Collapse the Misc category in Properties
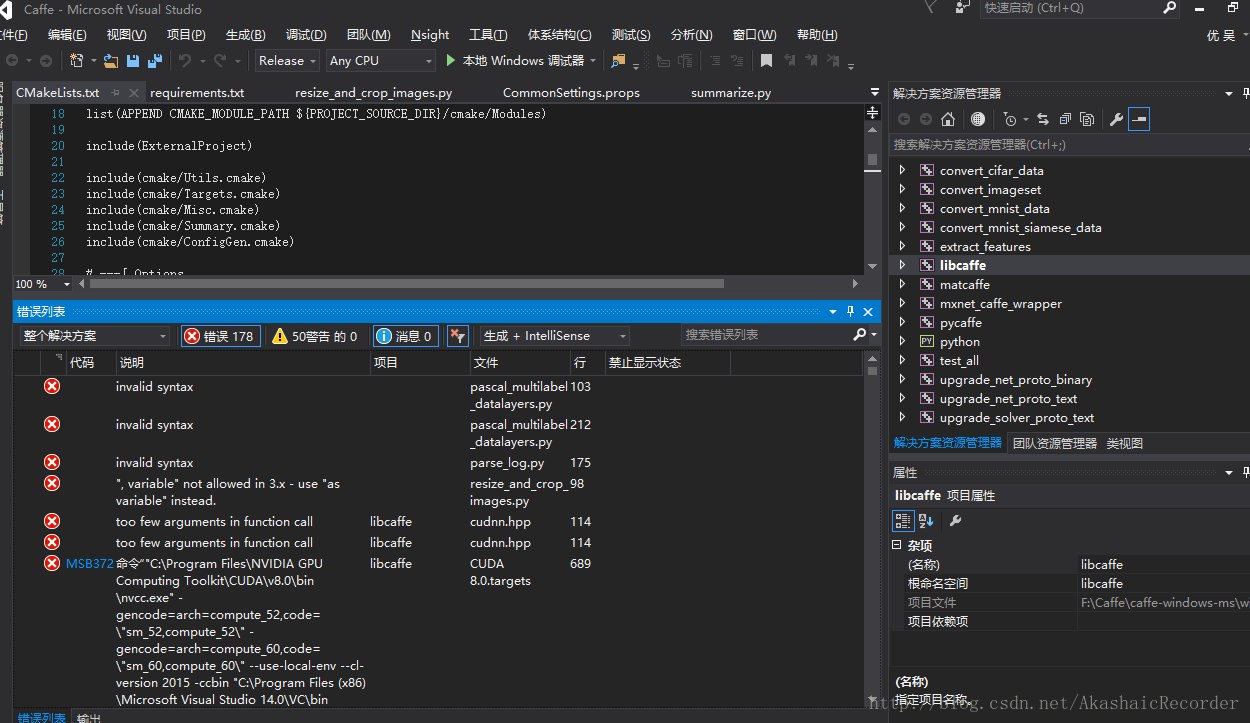Viewport: 1250px width, 723px height. (x=896, y=546)
